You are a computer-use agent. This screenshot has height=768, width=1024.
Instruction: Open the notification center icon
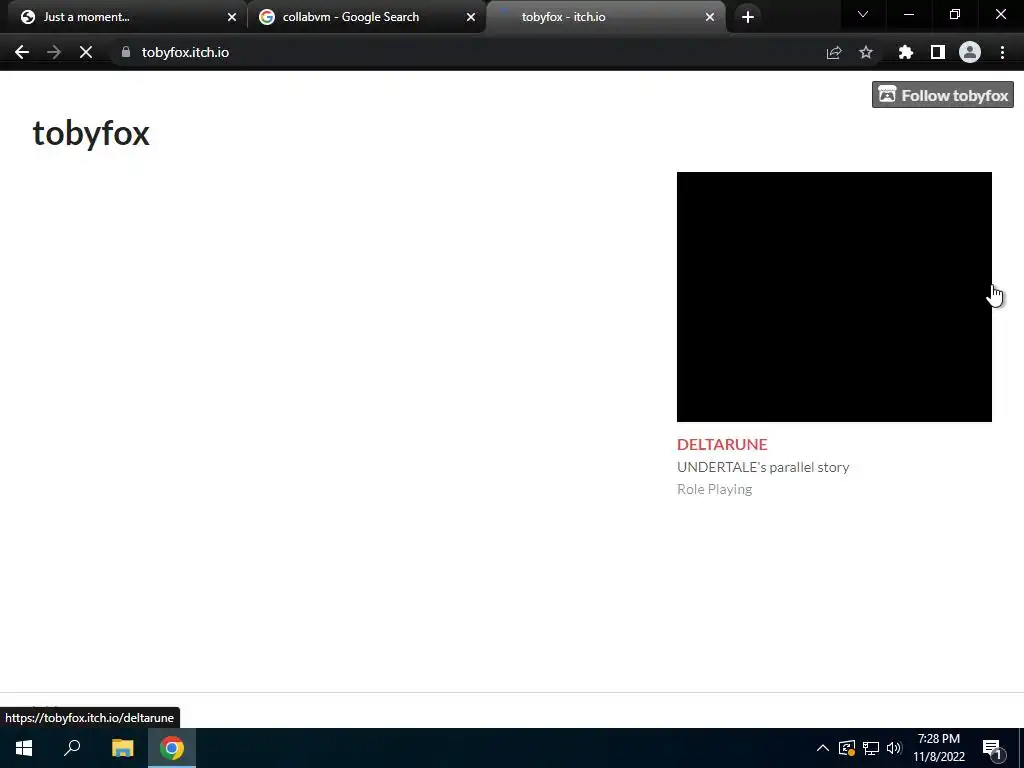tap(992, 748)
